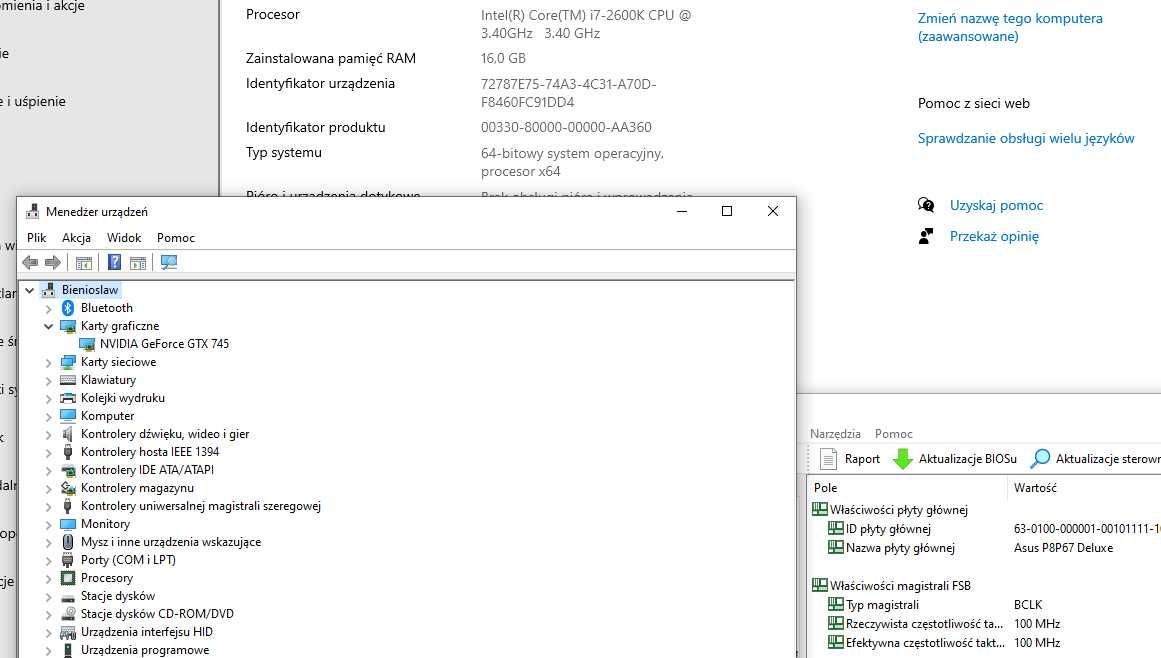Click the blue Help icon in toolbar
This screenshot has width=1161, height=658.
114,262
